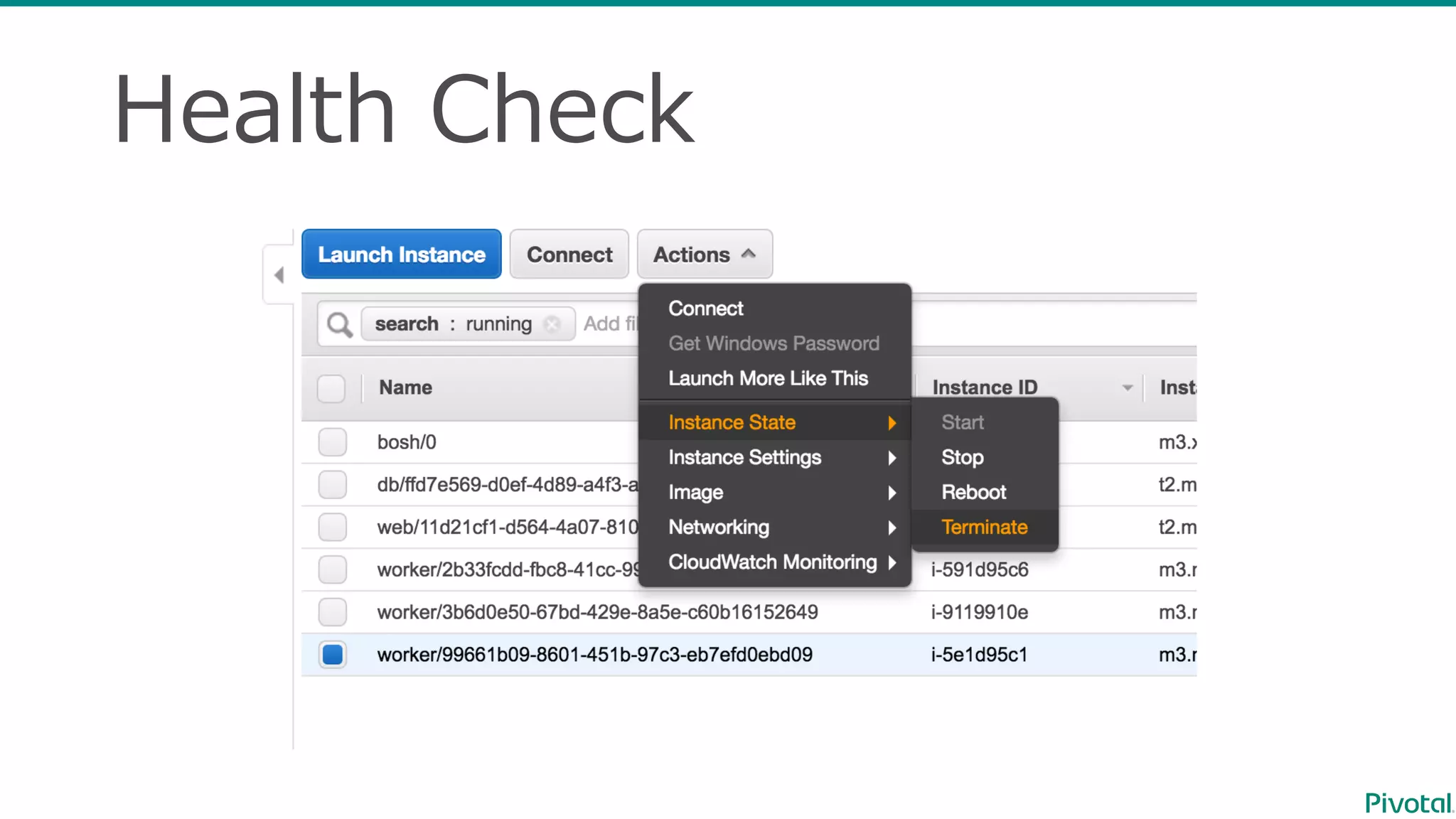
Task: Collapse the left sidebar arrow
Action: (279, 275)
